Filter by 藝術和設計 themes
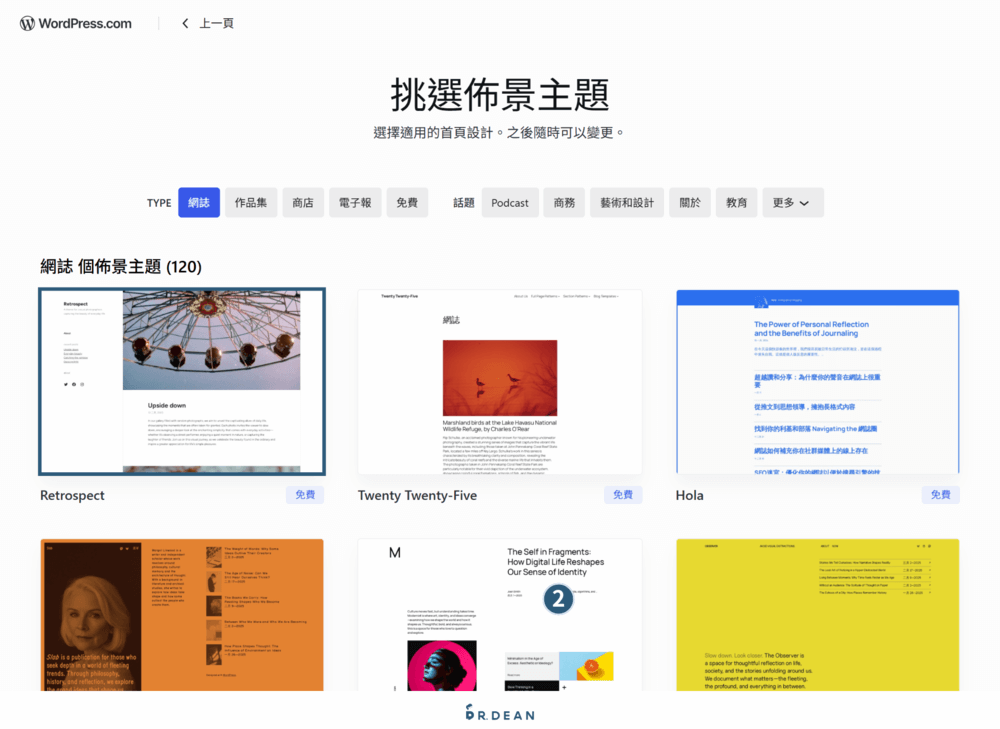Viewport: 1000px width, 729px height. click(x=627, y=202)
